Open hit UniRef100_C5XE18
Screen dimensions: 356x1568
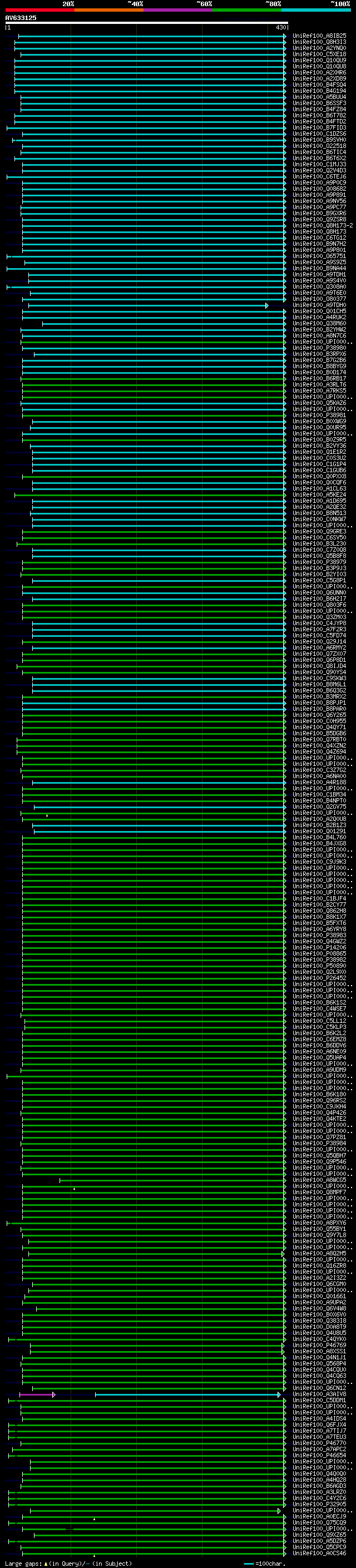pos(319,54)
